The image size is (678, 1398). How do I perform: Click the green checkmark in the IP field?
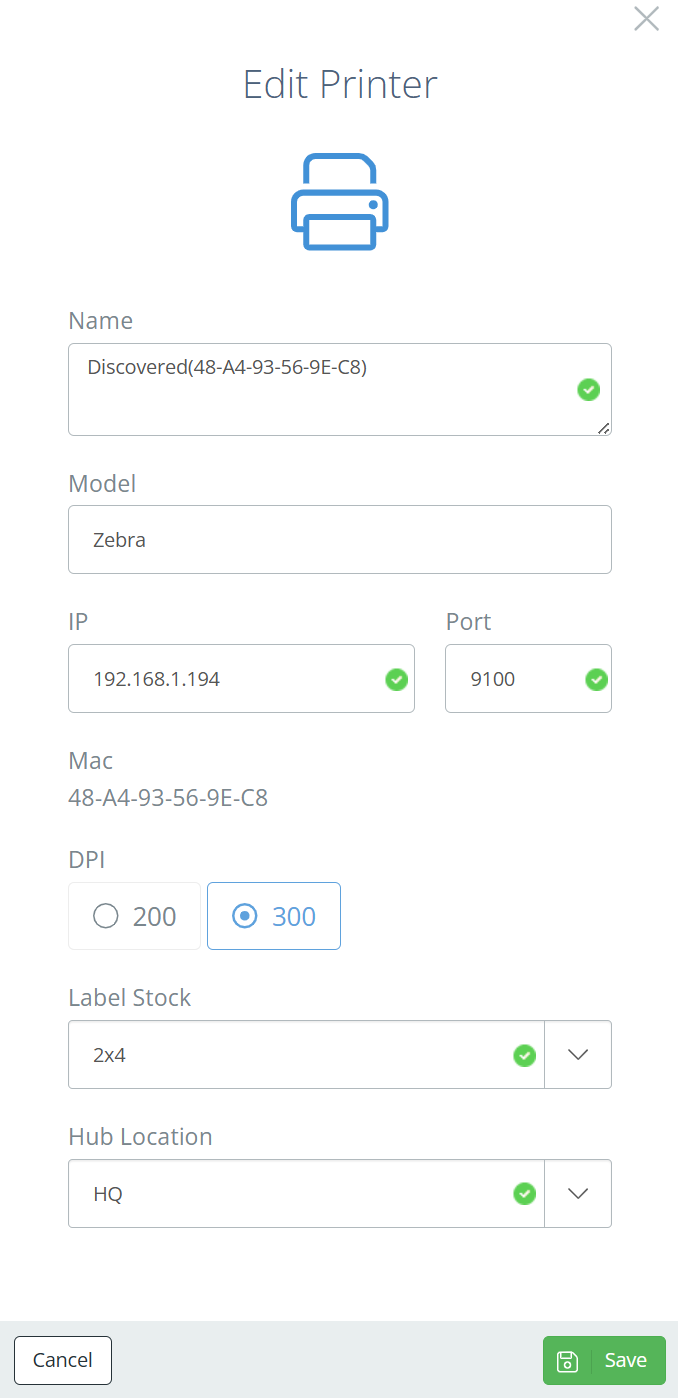click(x=396, y=679)
